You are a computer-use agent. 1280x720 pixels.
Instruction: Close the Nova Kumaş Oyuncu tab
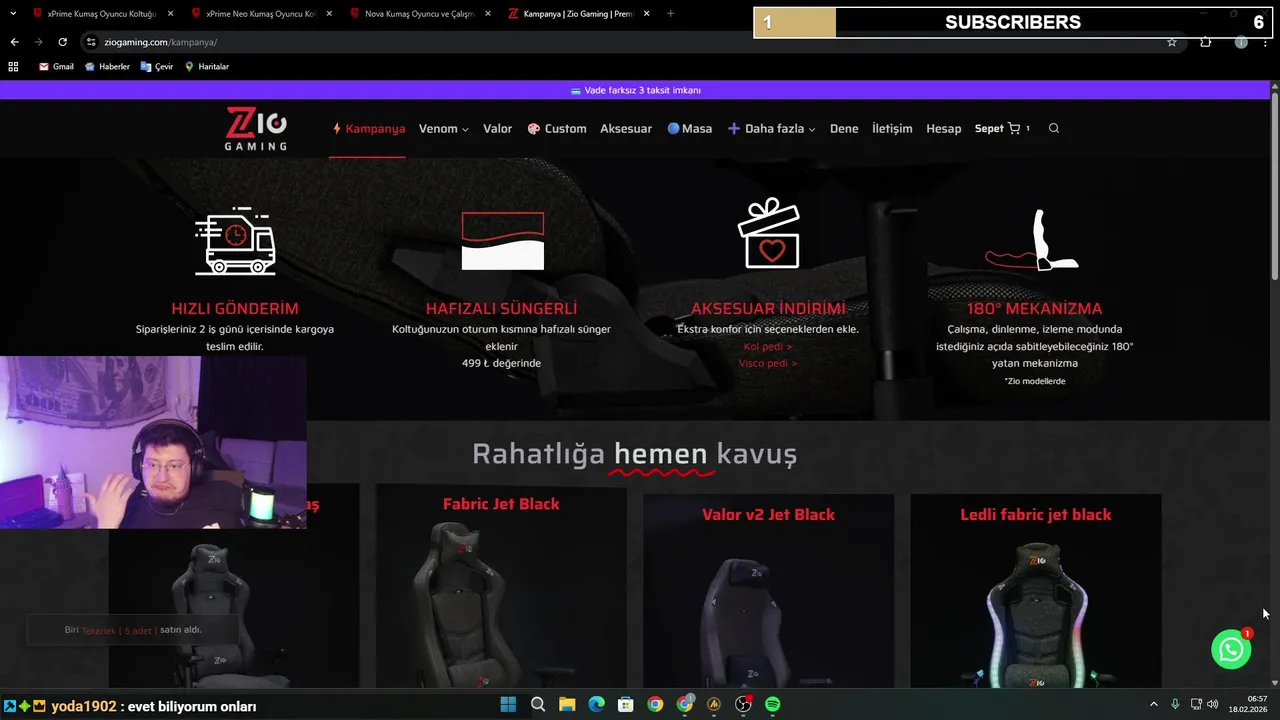pos(488,14)
